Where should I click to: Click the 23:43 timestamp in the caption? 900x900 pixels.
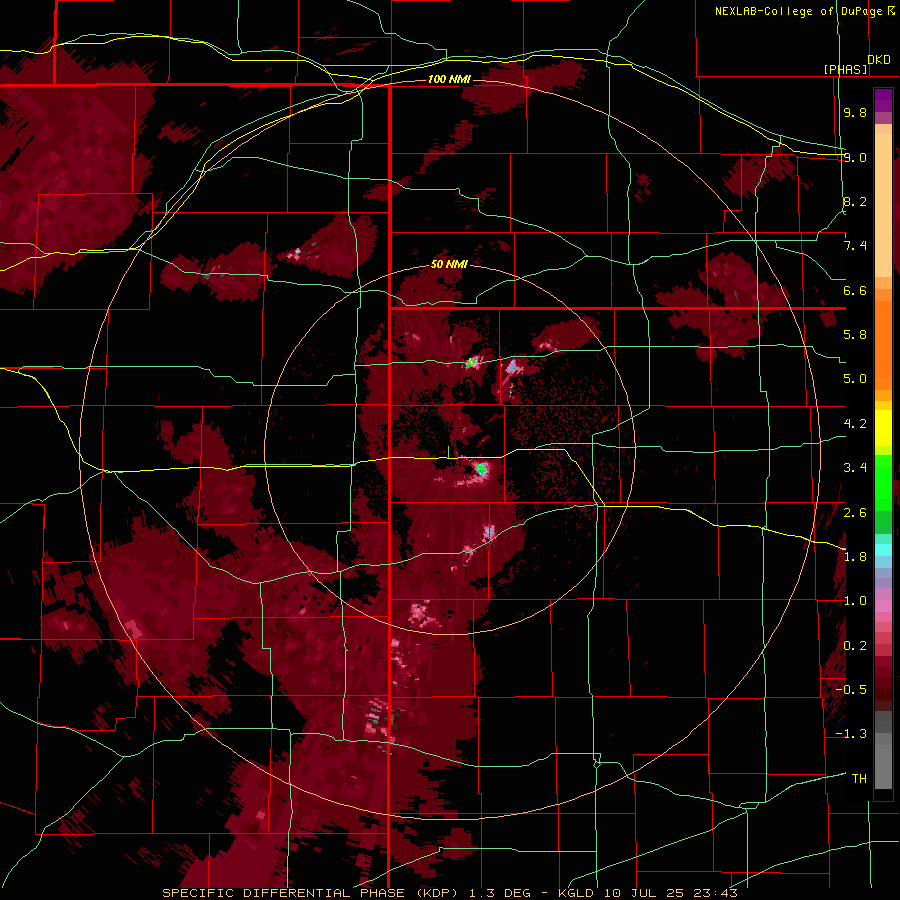(715, 893)
